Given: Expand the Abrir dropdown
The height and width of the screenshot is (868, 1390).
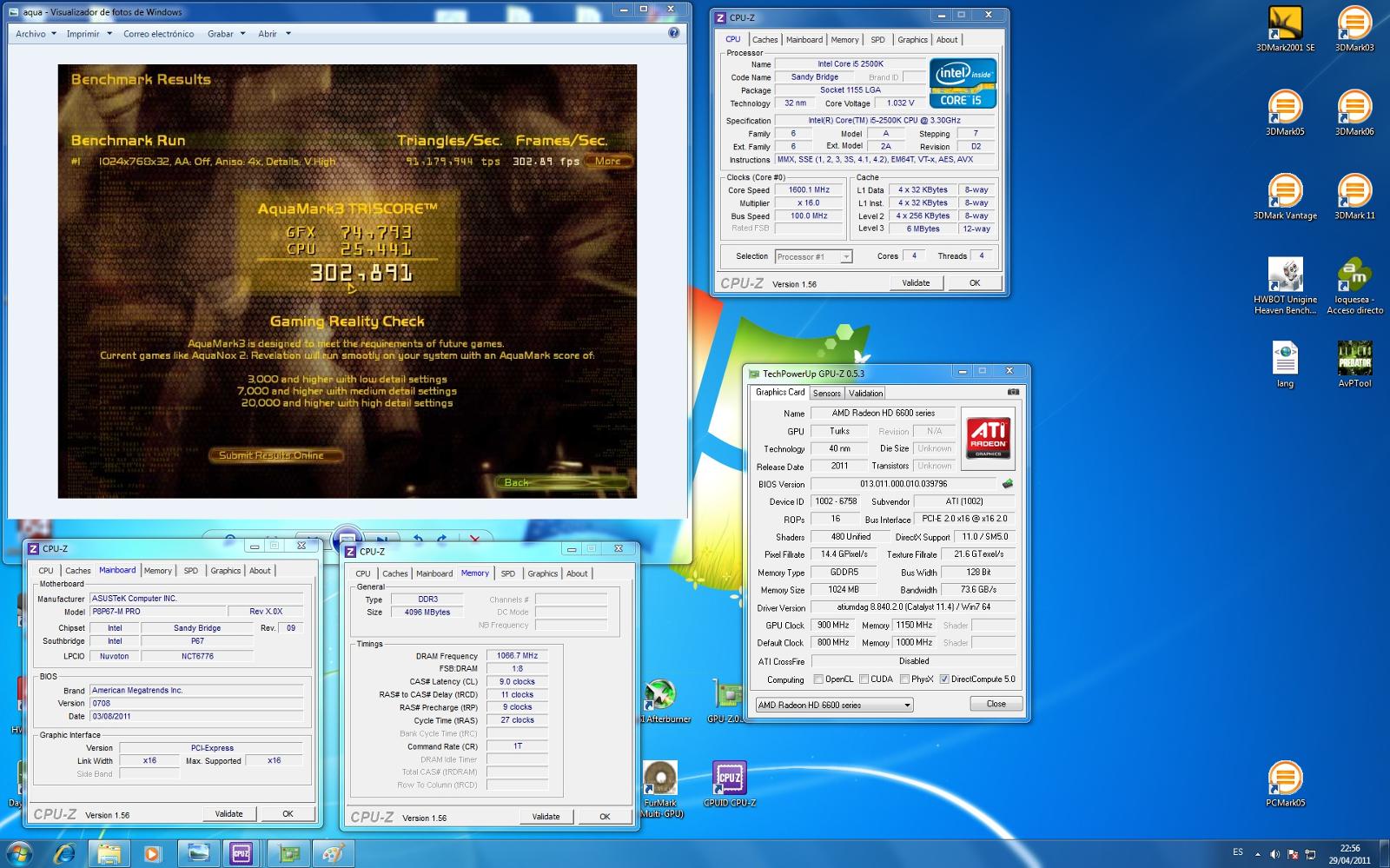Looking at the screenshot, I should (274, 34).
